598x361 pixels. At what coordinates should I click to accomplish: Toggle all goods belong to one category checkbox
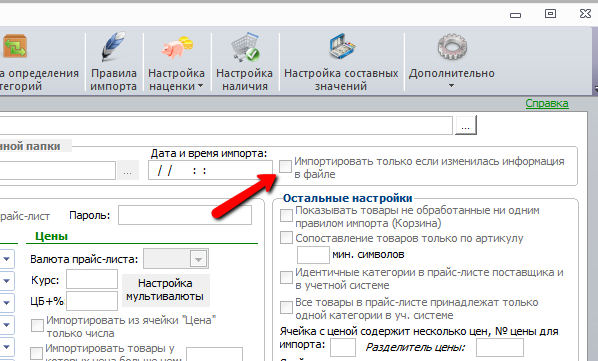tap(286, 307)
